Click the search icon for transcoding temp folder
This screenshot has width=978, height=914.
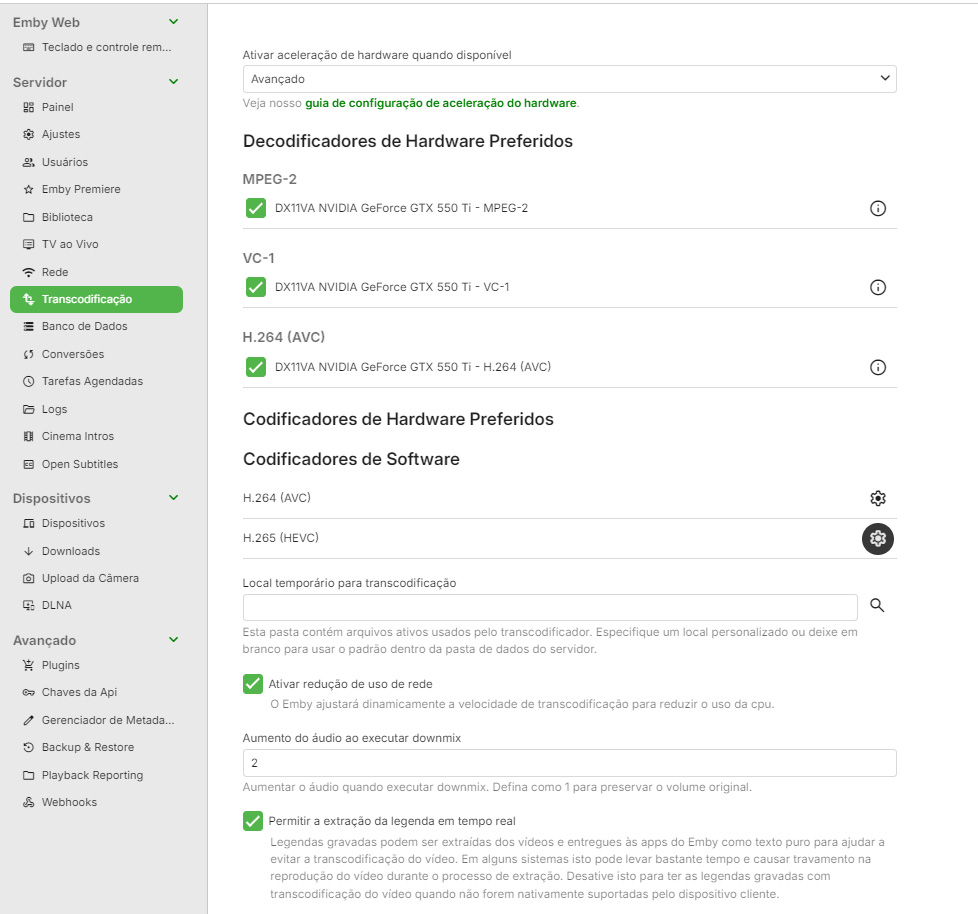pyautogui.click(x=877, y=606)
